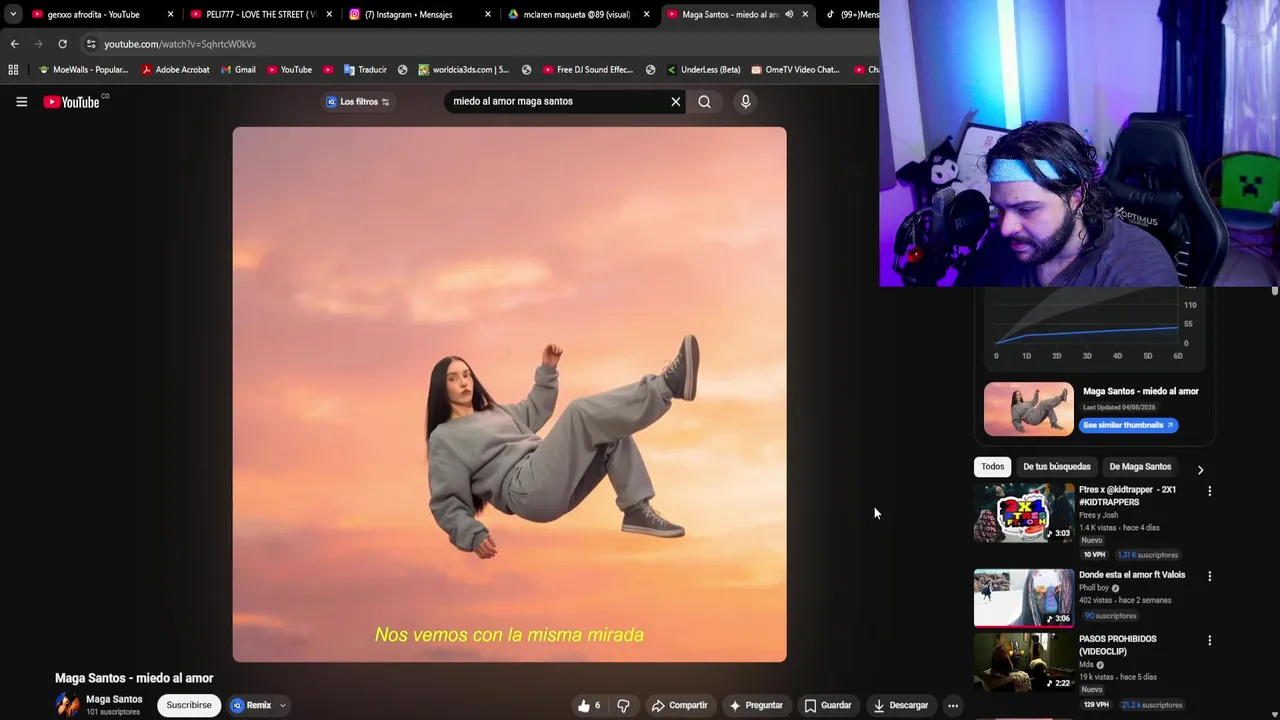
Task: Run search with the magnifier icon
Action: (x=705, y=101)
